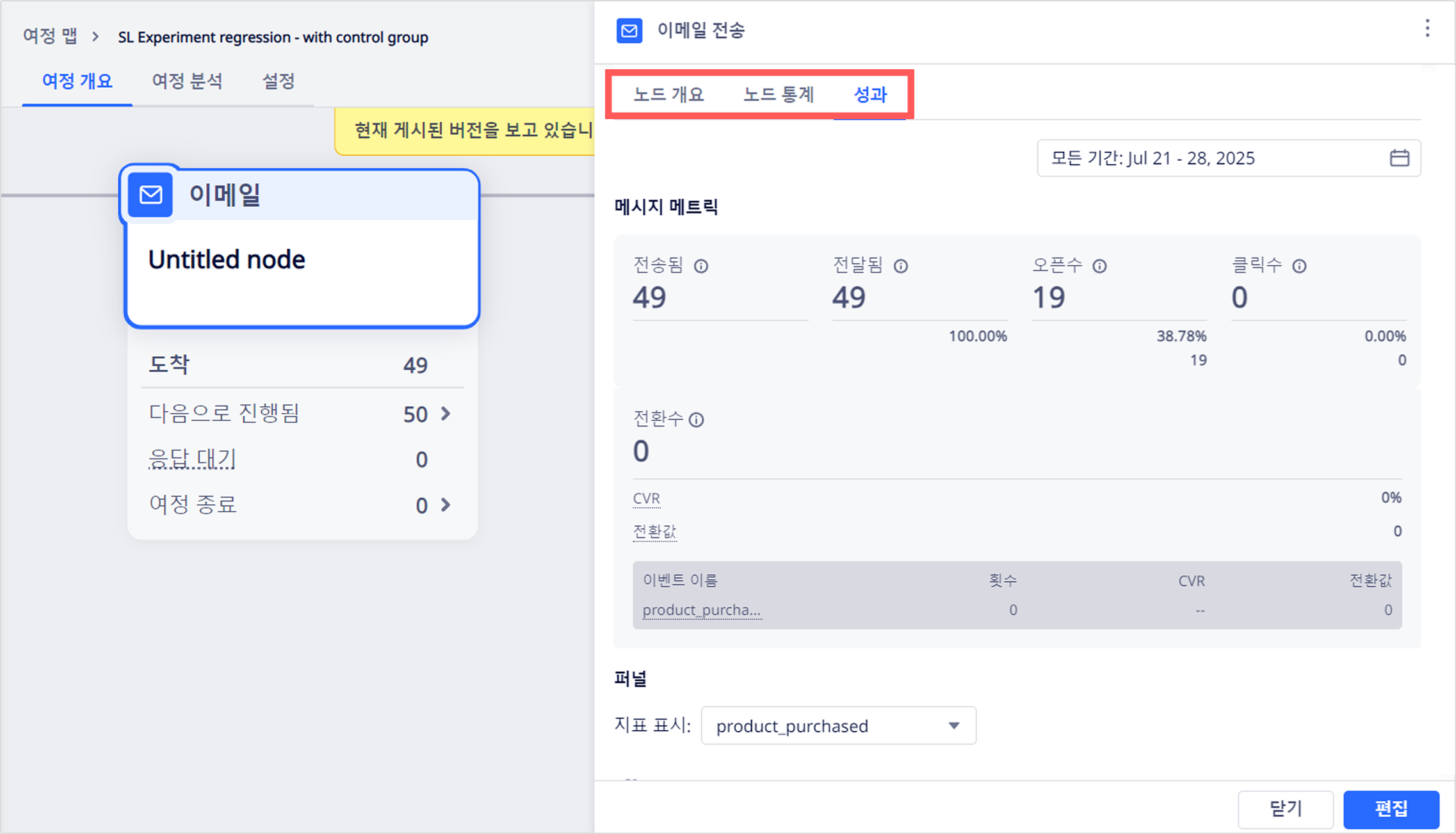The image size is (1456, 834).
Task: Show info for 오픈수 metric
Action: pyautogui.click(x=1099, y=266)
